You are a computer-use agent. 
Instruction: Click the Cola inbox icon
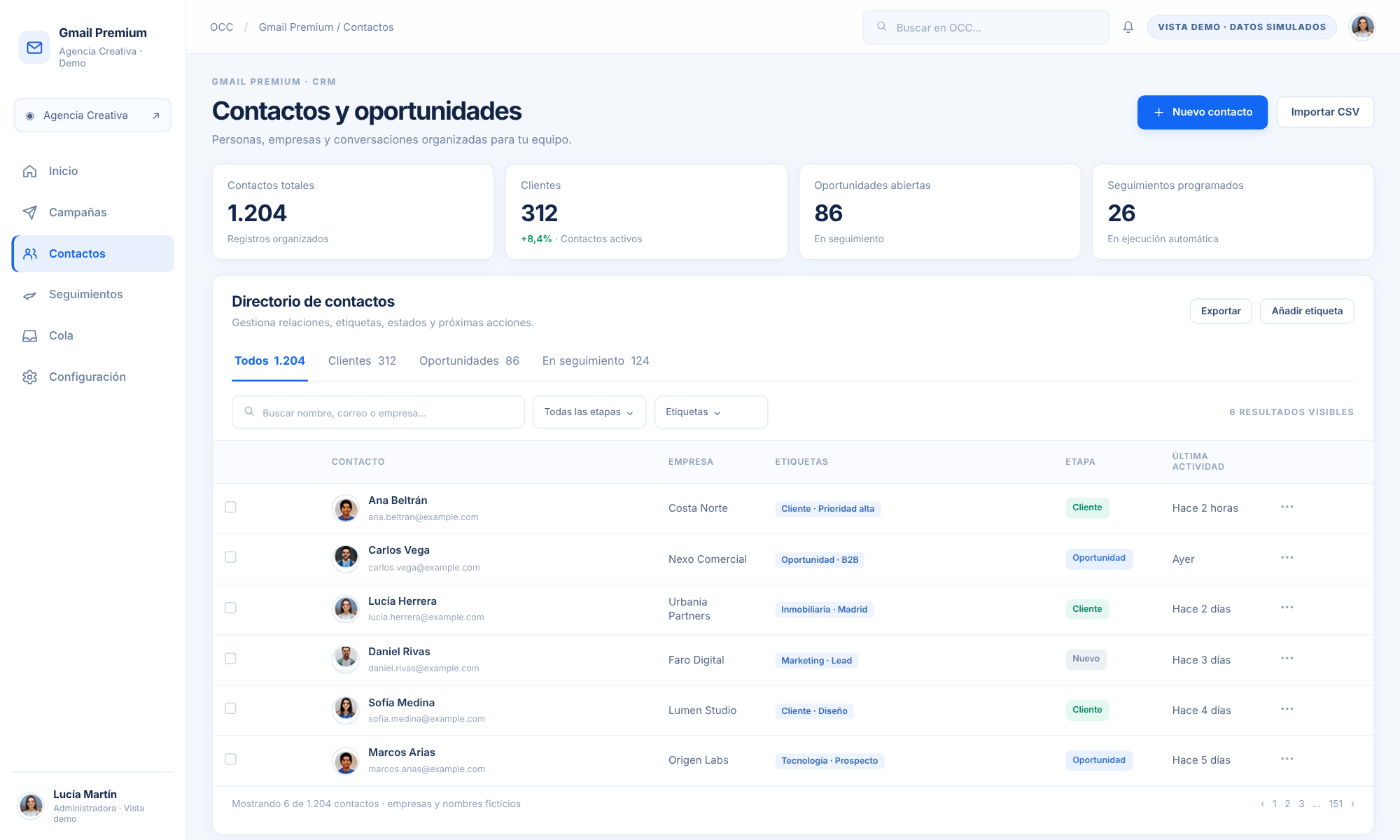[29, 336]
